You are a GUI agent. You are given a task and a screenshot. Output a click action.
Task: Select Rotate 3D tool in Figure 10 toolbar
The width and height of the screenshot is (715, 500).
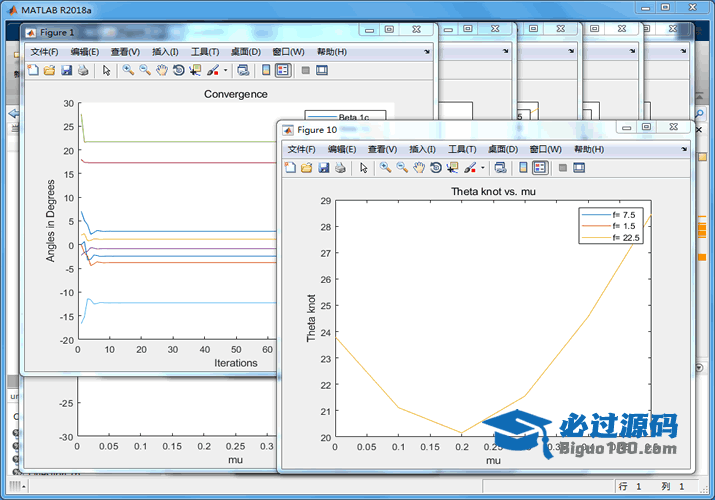pyautogui.click(x=436, y=168)
